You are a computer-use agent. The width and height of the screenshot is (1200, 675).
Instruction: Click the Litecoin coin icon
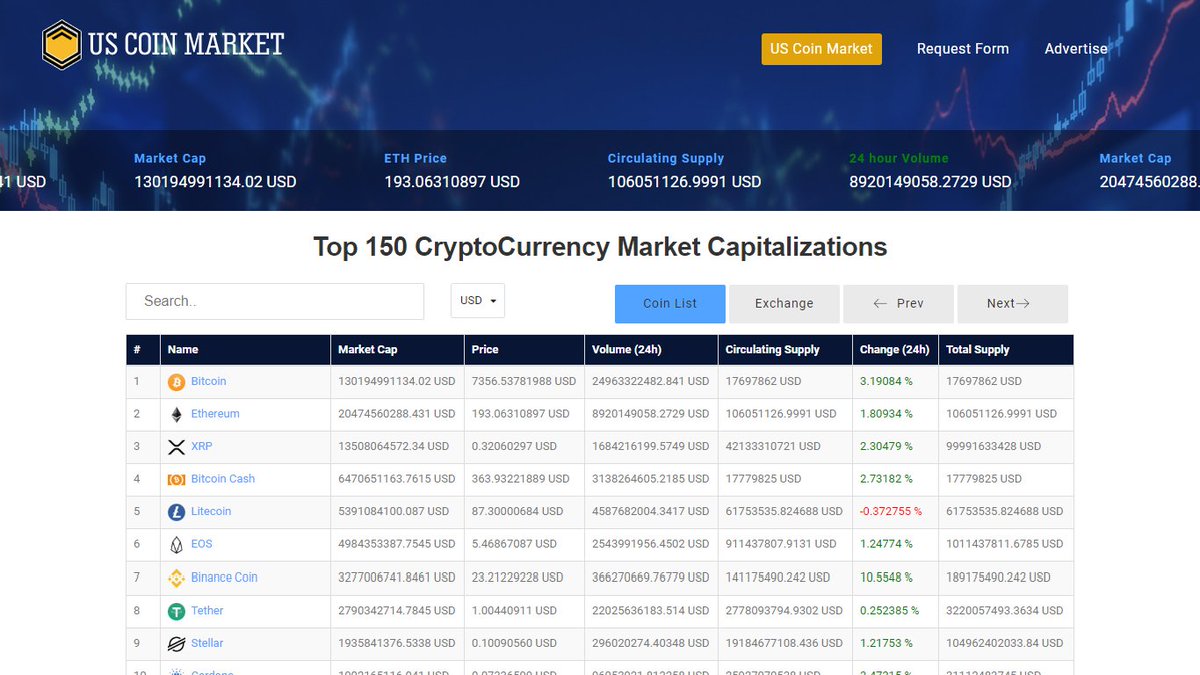click(176, 512)
